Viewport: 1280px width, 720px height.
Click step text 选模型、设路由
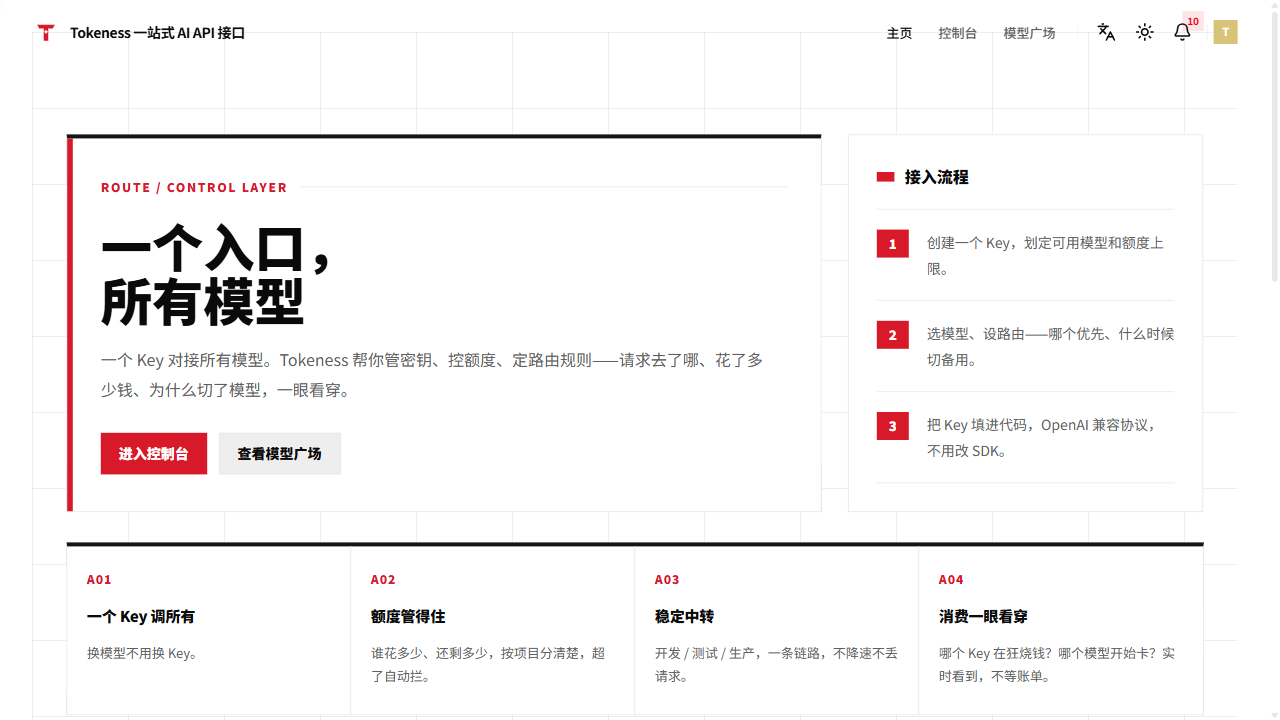(x=1050, y=347)
